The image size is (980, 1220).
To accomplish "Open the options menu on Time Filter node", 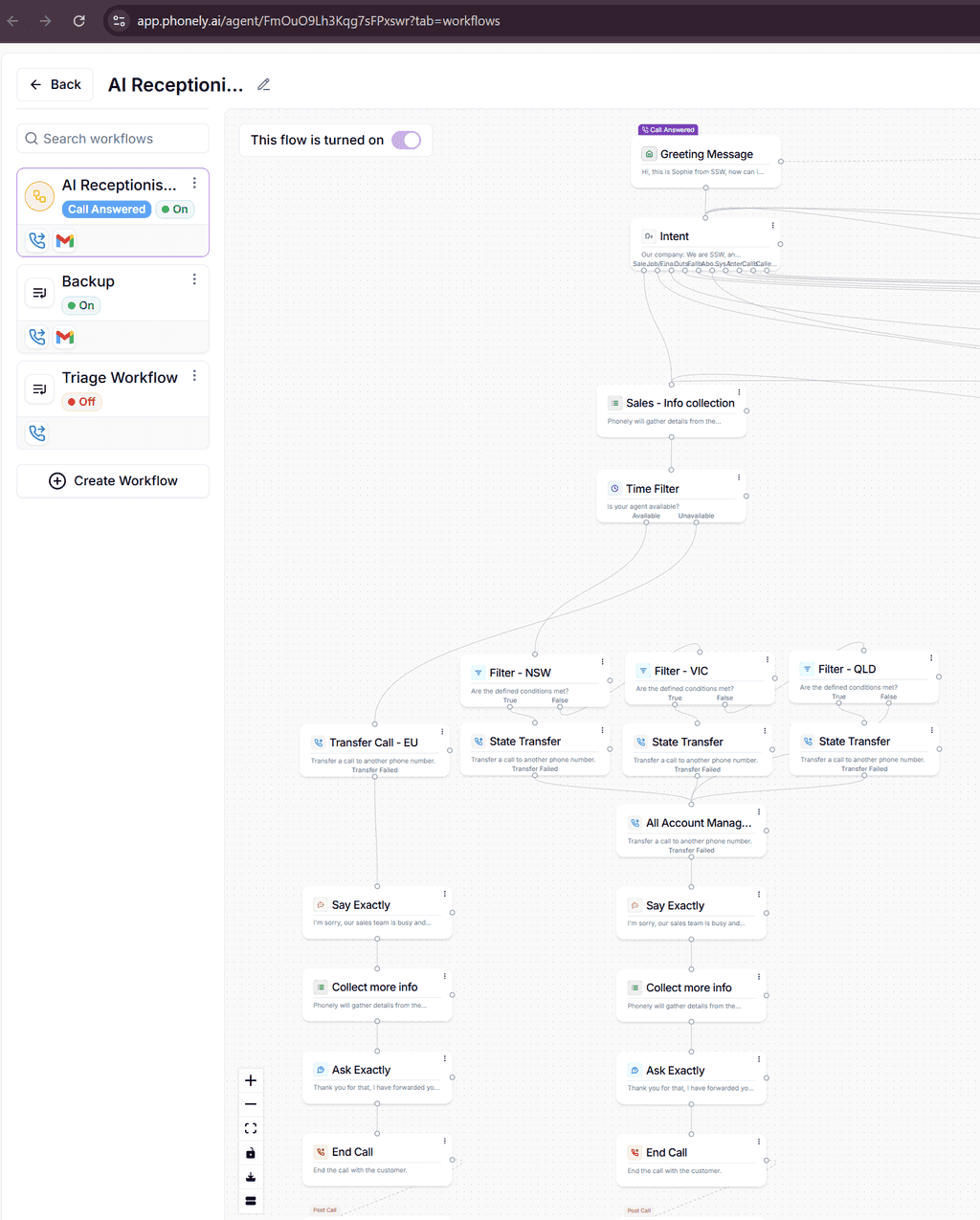I will coord(739,477).
